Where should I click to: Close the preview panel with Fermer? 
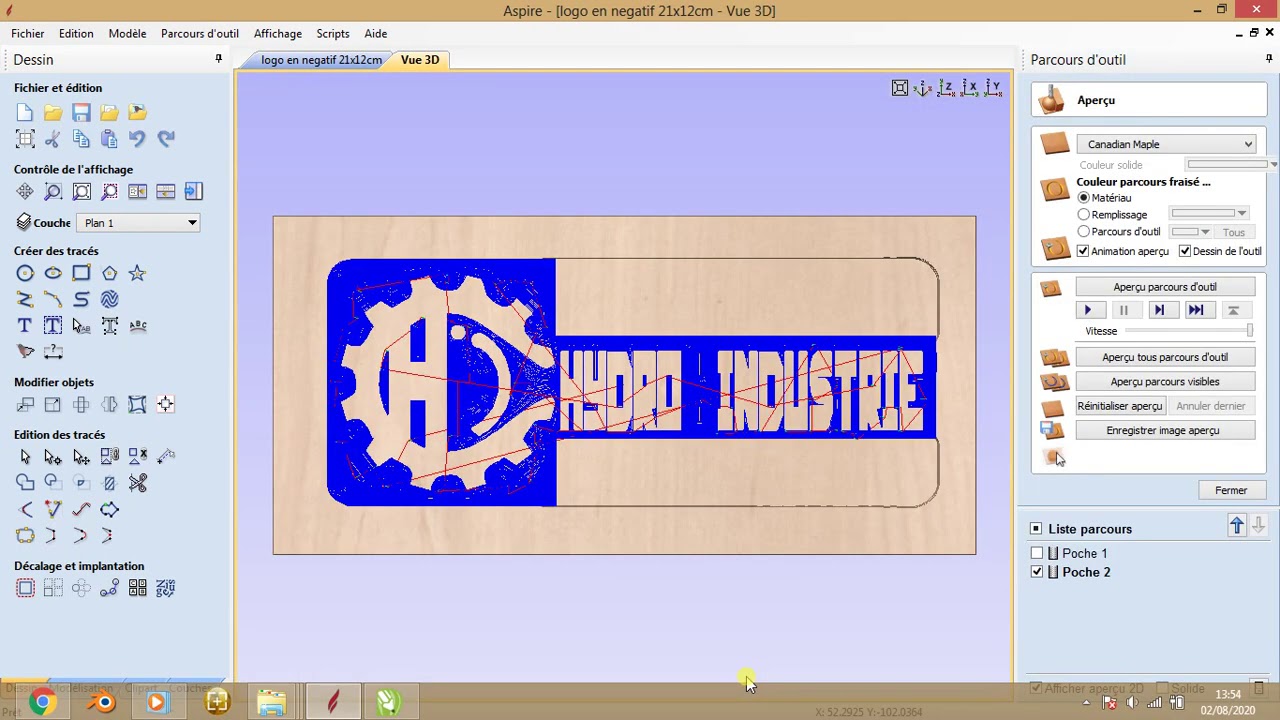click(x=1231, y=490)
